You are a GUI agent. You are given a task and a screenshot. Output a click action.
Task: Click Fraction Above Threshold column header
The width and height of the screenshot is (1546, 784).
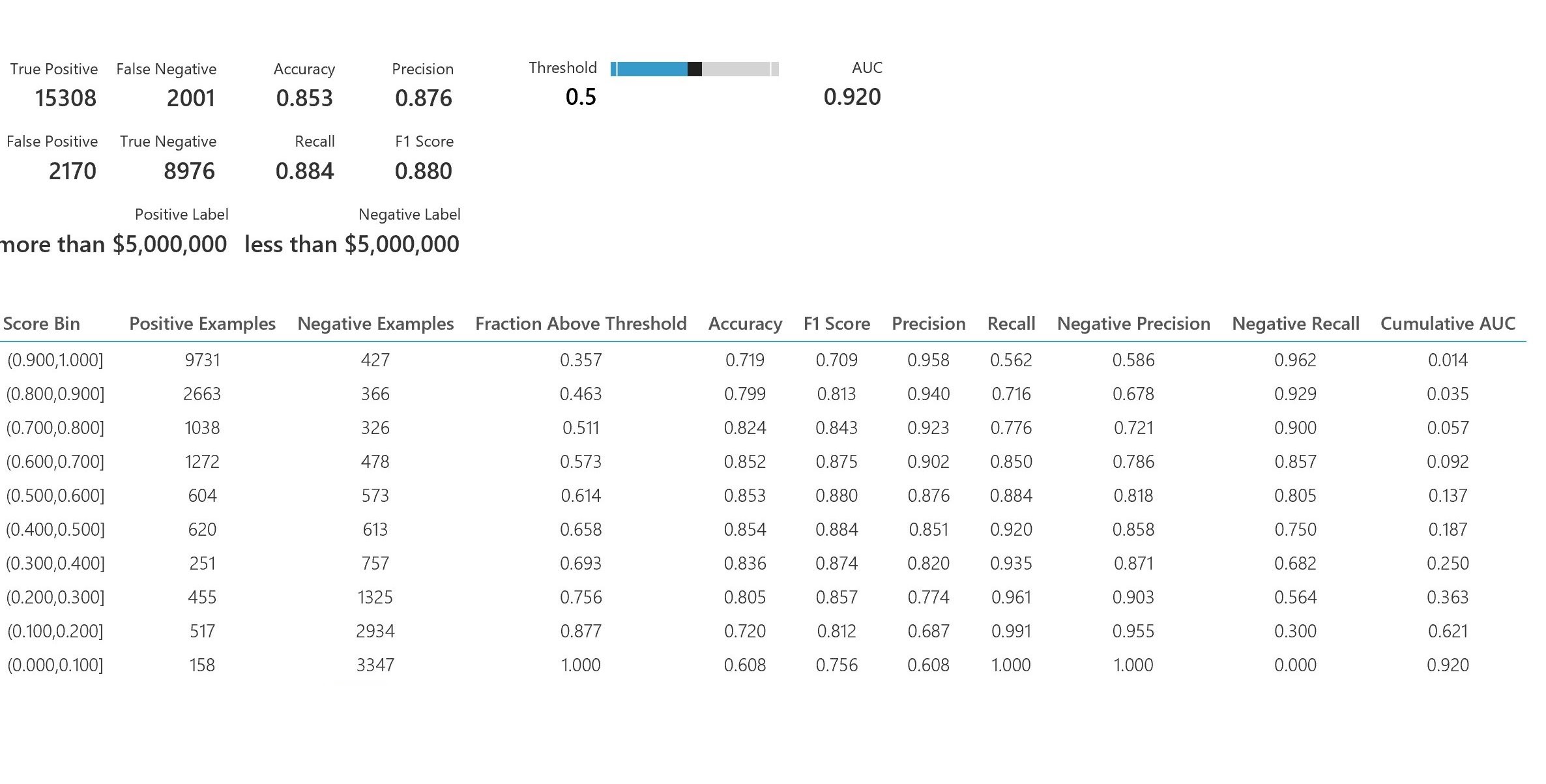tap(581, 324)
